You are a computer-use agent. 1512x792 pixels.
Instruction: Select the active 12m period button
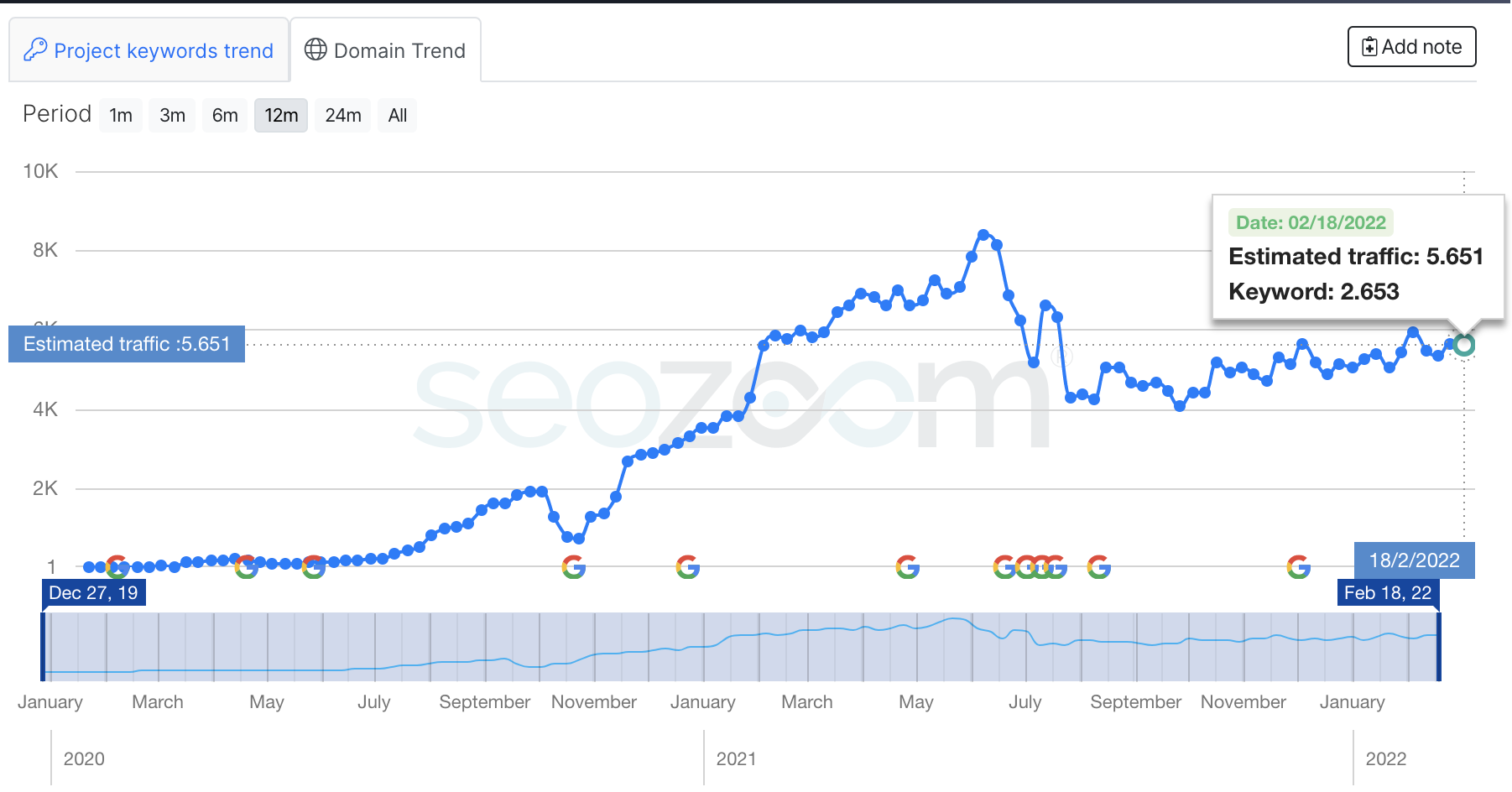click(281, 116)
